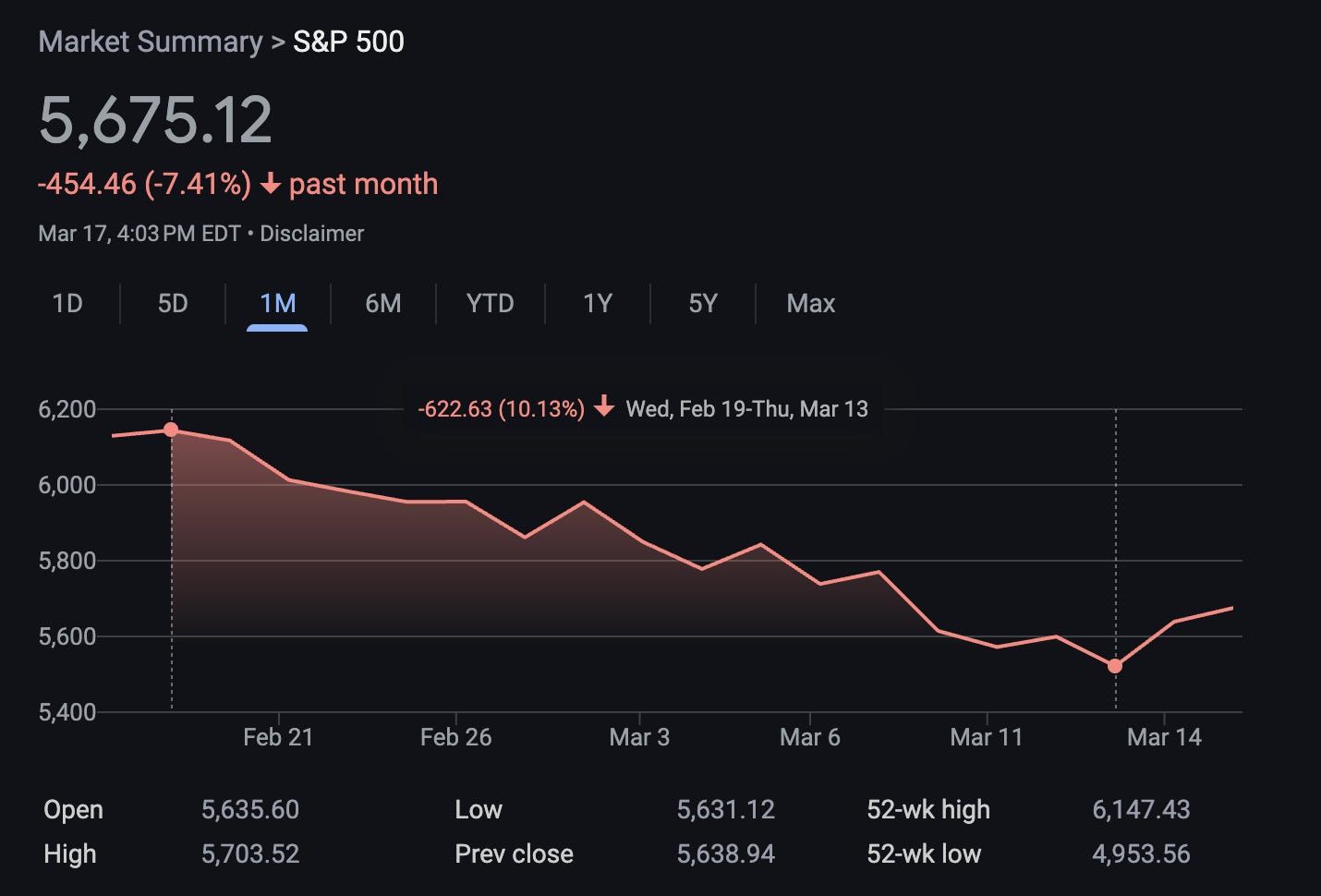Select the 5Y chart range
1321x896 pixels.
[x=702, y=303]
